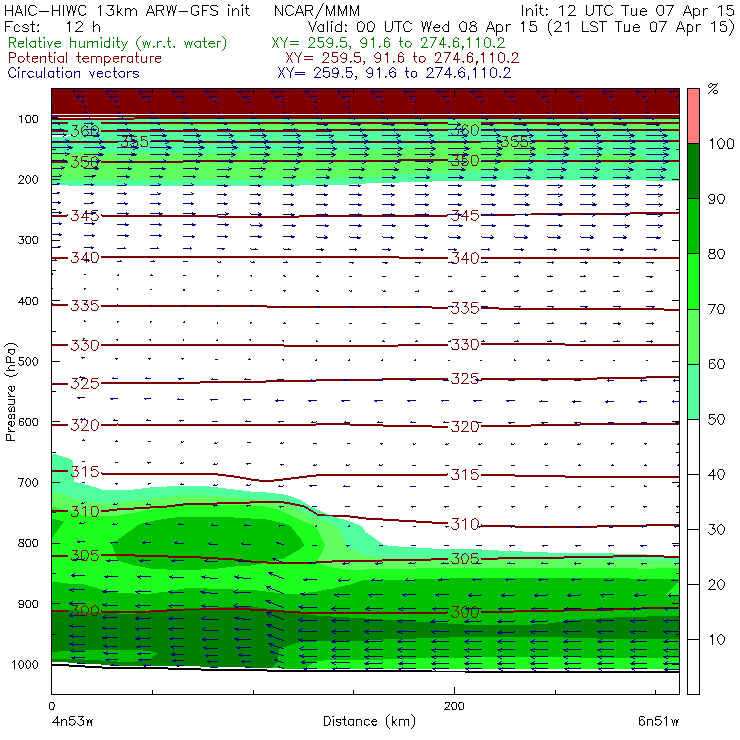Click the '345' contour label nearest the pressure axis

coord(85,216)
